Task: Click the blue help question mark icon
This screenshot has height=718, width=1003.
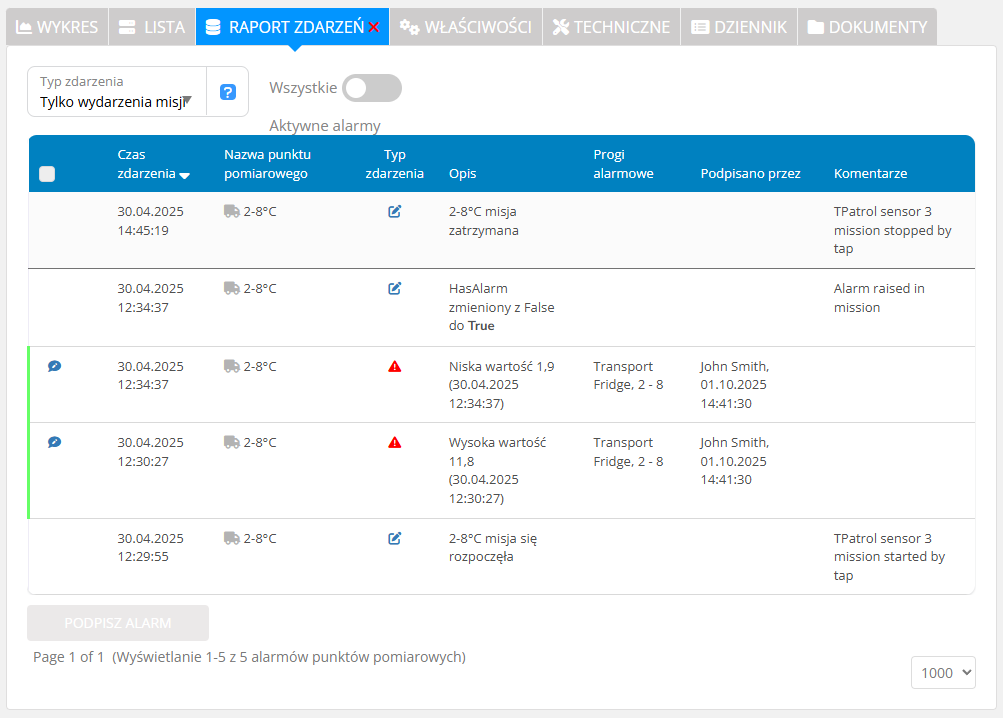Action: pyautogui.click(x=227, y=92)
